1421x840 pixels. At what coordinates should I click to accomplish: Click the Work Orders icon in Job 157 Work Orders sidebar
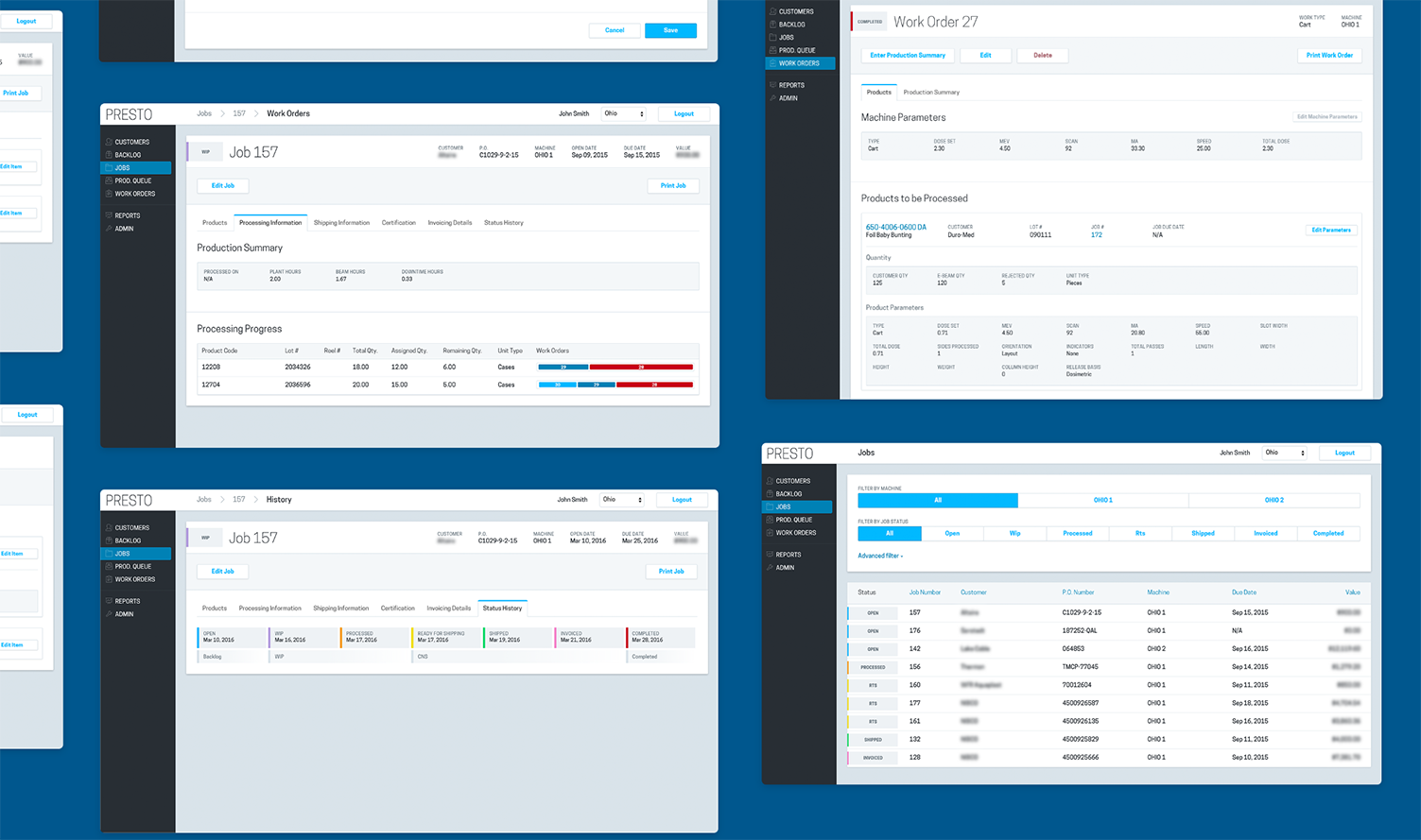[110, 194]
